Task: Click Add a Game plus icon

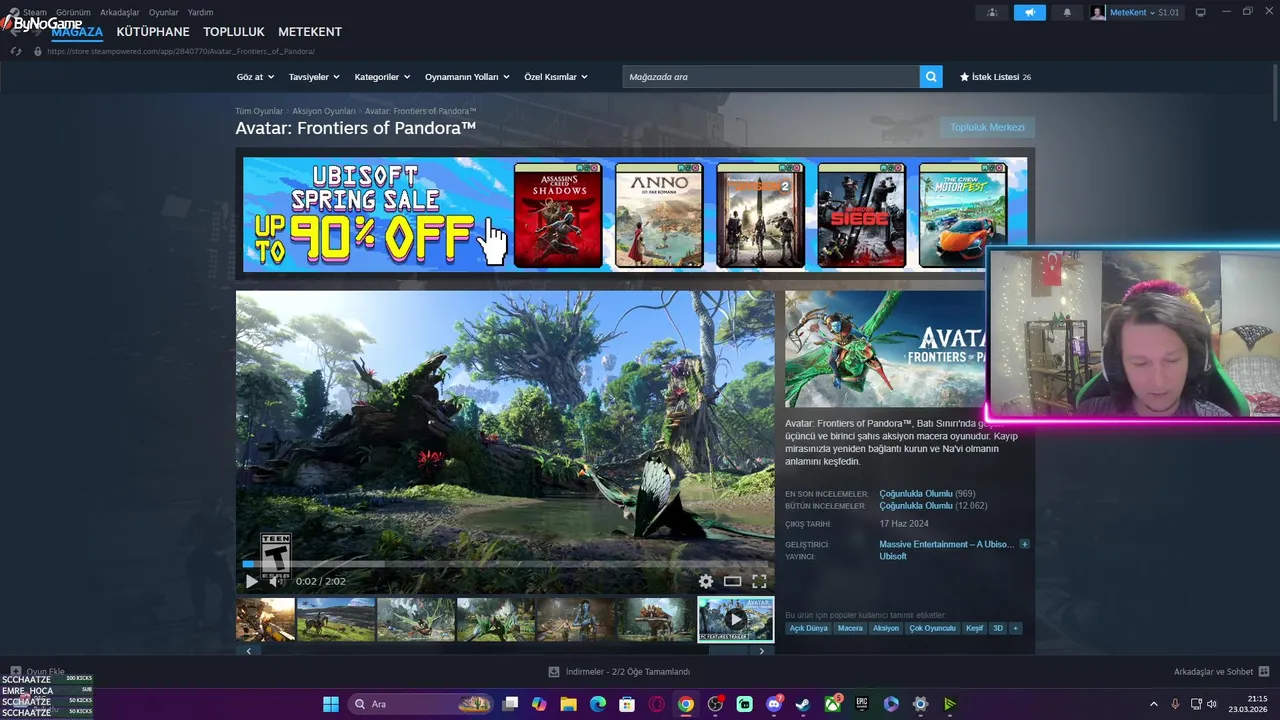Action: (16, 672)
